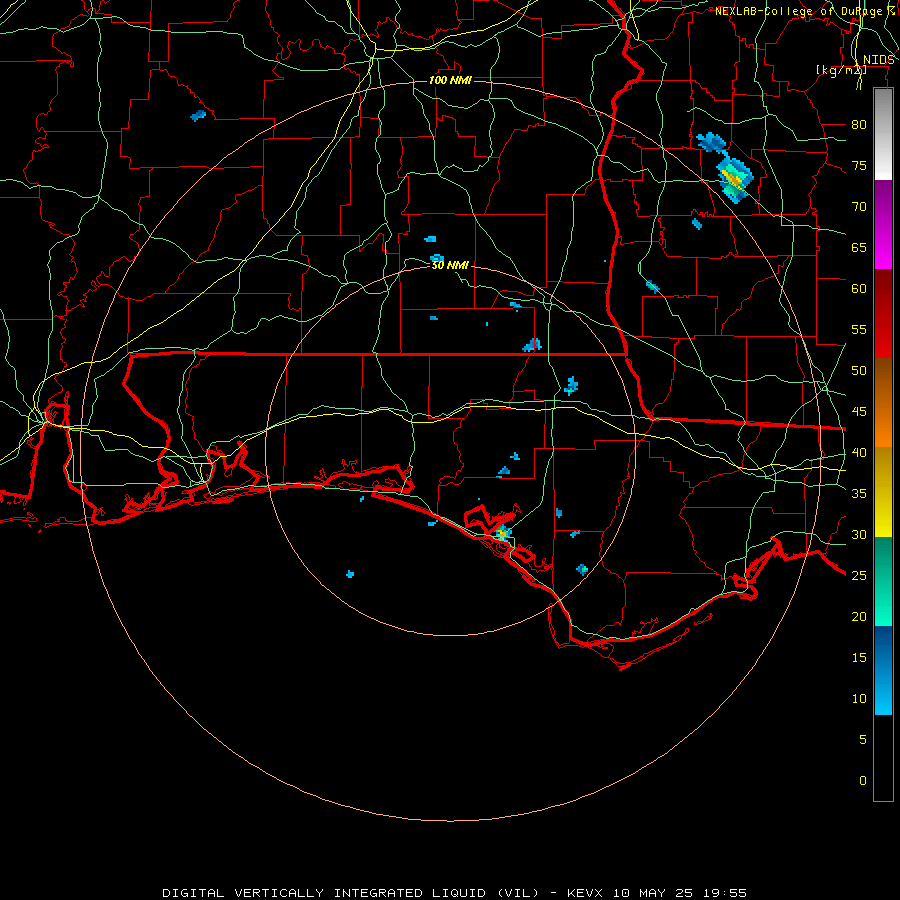900x900 pixels.
Task: Click the 65 value on the color scale
Action: click(859, 247)
